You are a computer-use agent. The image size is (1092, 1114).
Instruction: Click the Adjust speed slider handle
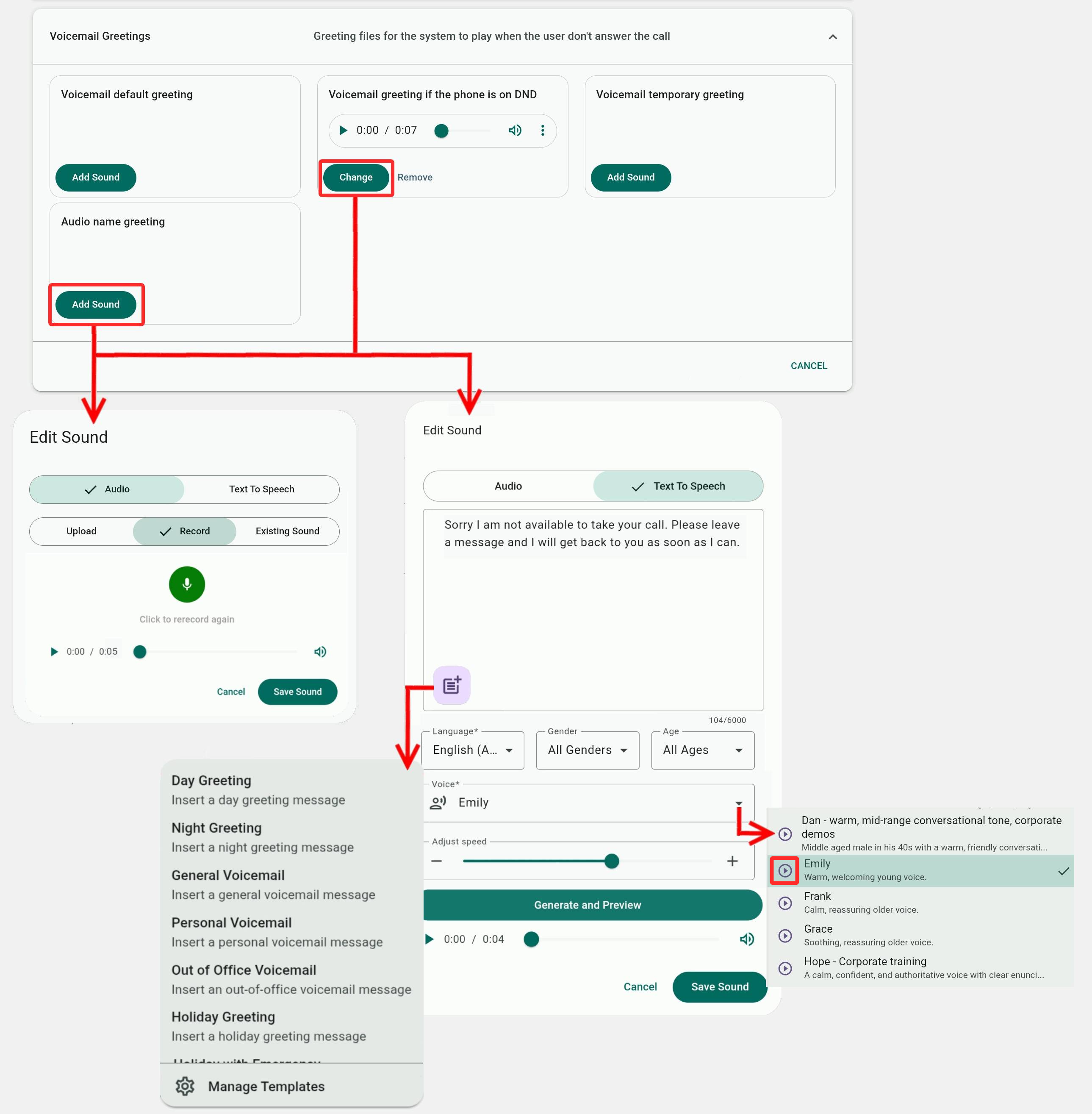pos(611,861)
